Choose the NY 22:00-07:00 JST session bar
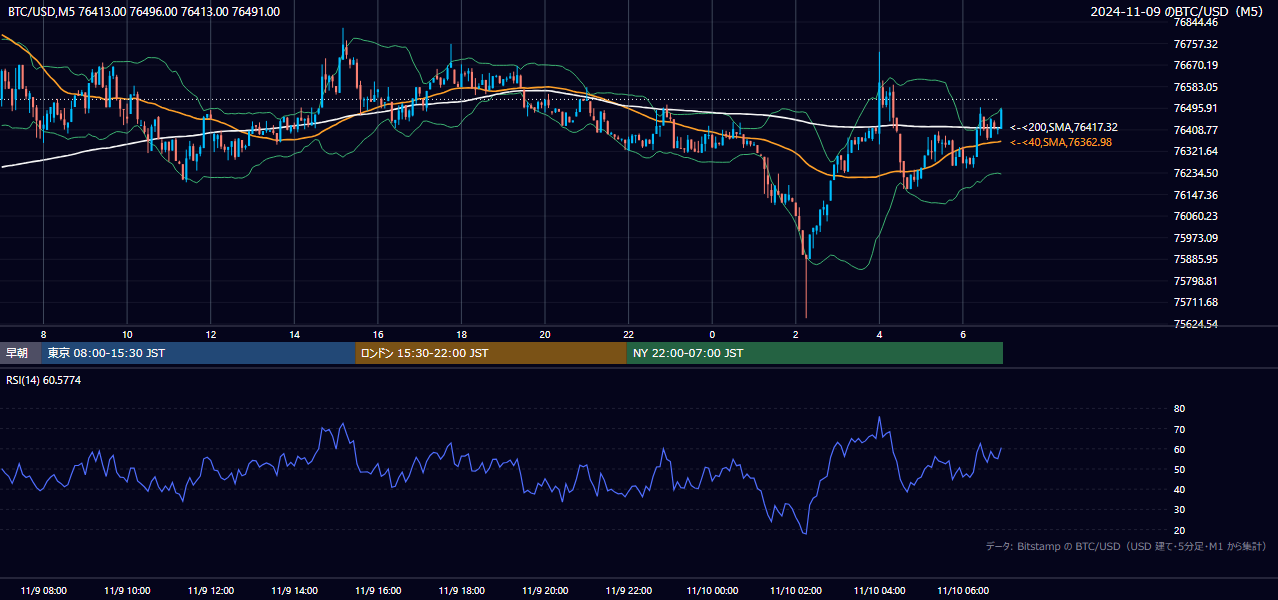This screenshot has width=1278, height=600. (x=815, y=353)
